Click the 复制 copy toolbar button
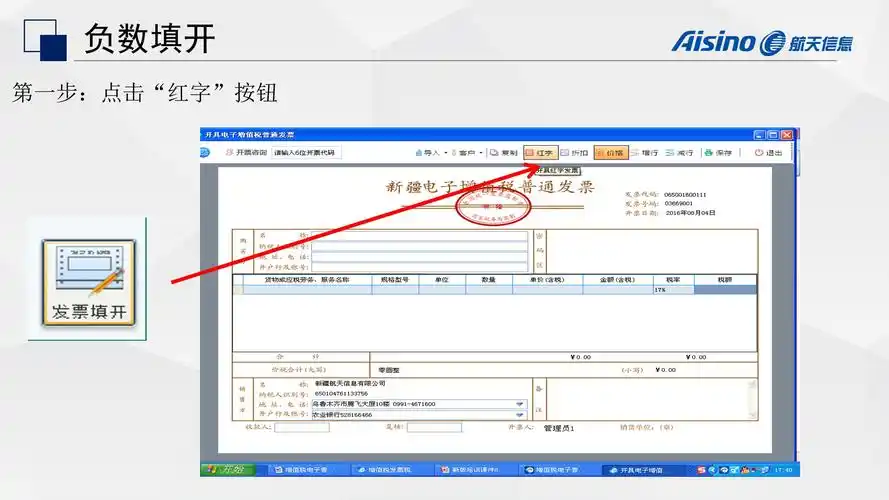 tap(504, 152)
